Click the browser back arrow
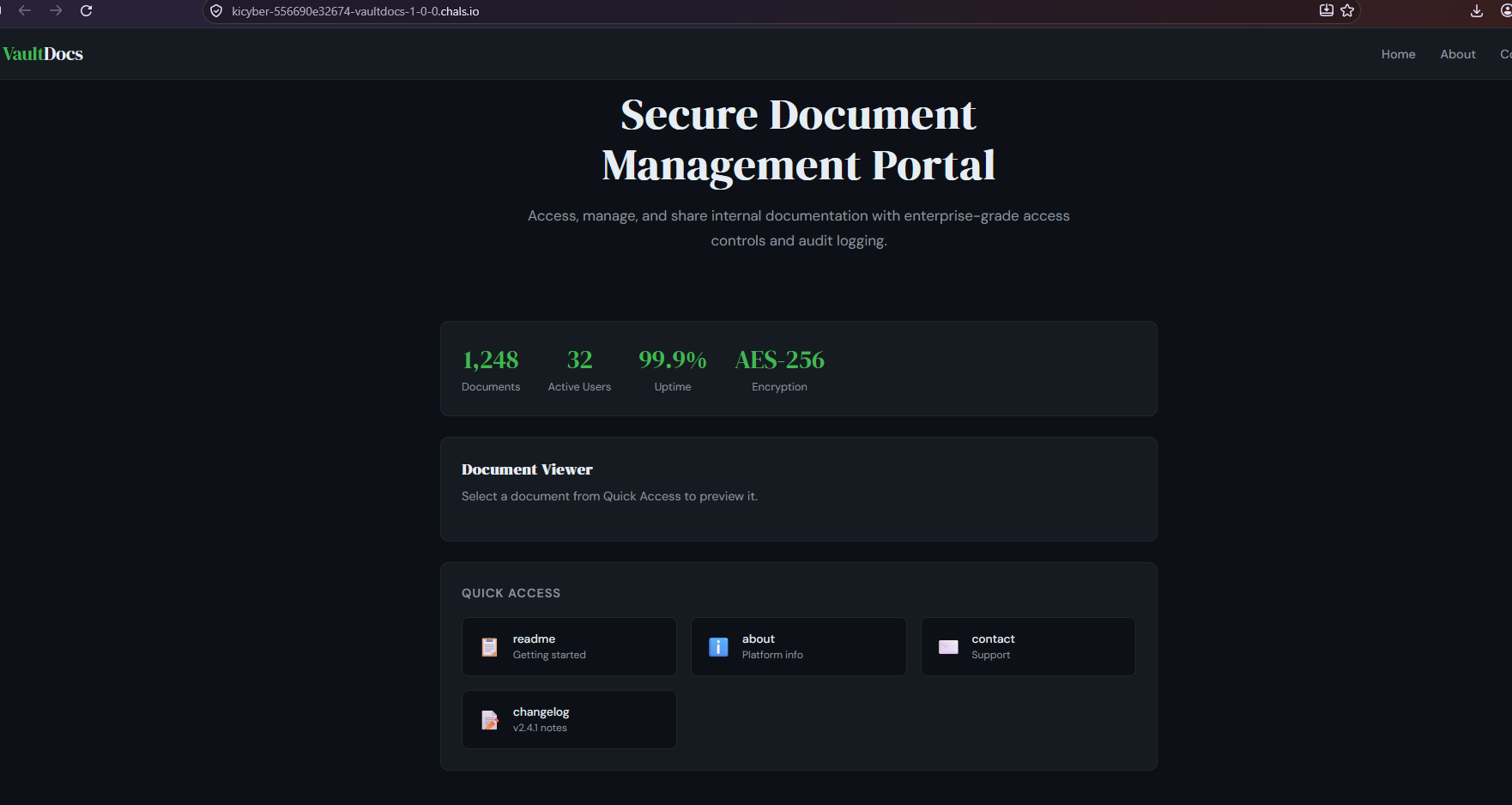 pos(25,11)
